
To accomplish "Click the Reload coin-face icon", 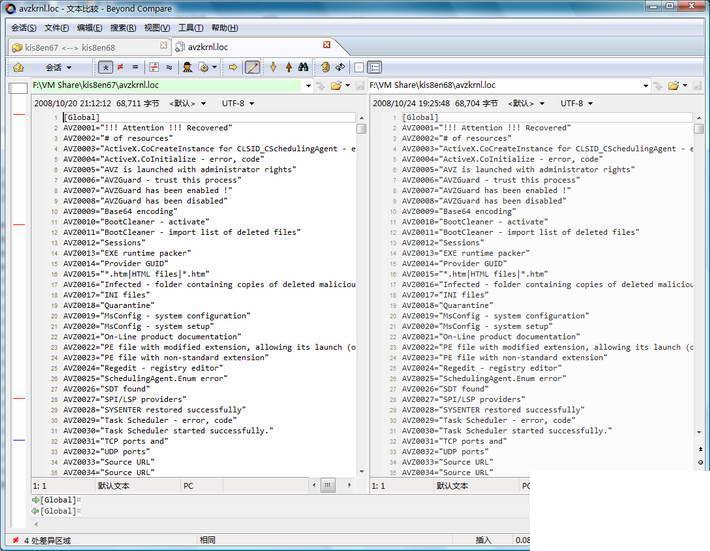I will [x=325, y=67].
